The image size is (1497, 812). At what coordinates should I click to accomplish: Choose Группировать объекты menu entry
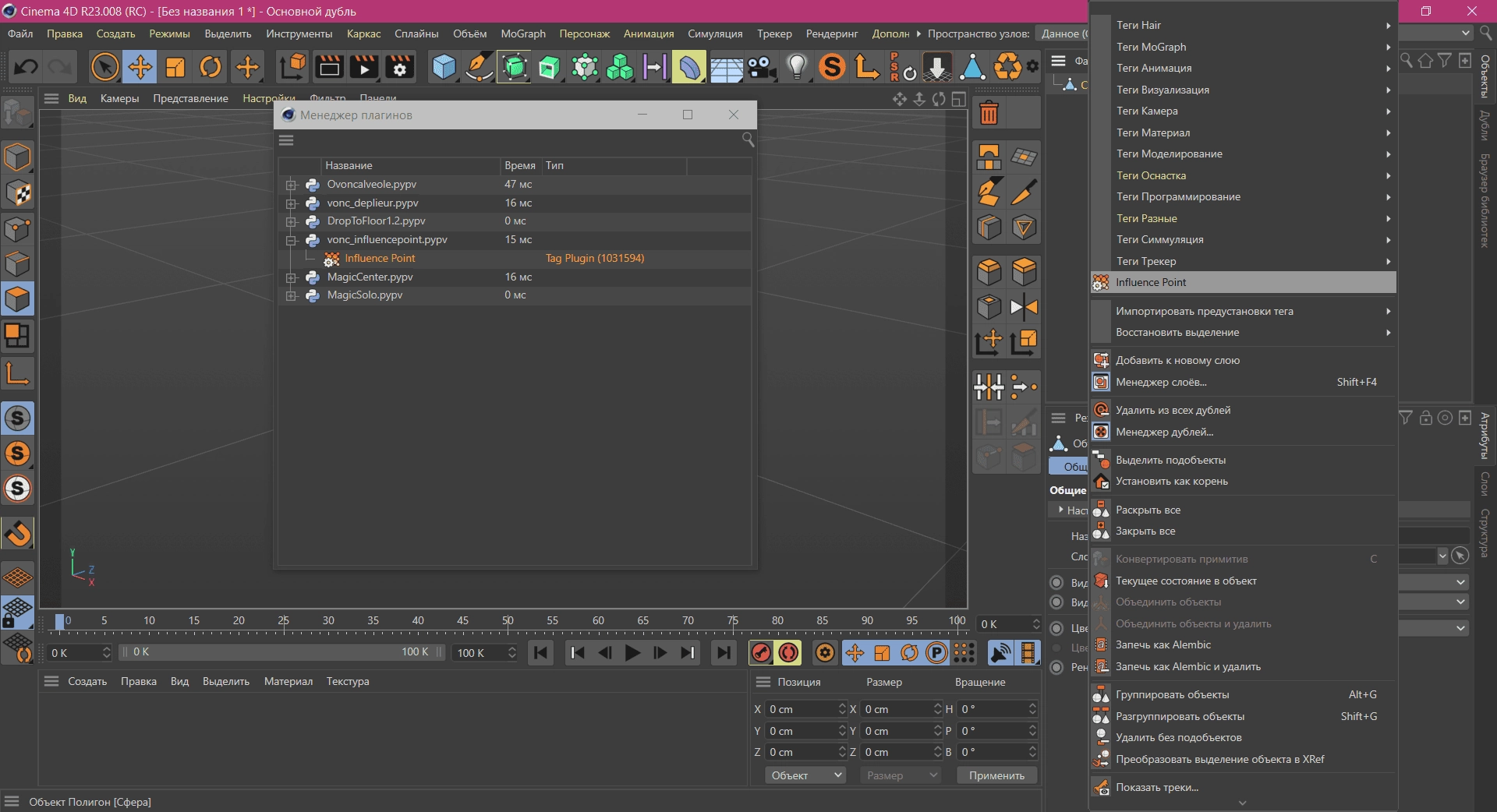pos(1244,694)
